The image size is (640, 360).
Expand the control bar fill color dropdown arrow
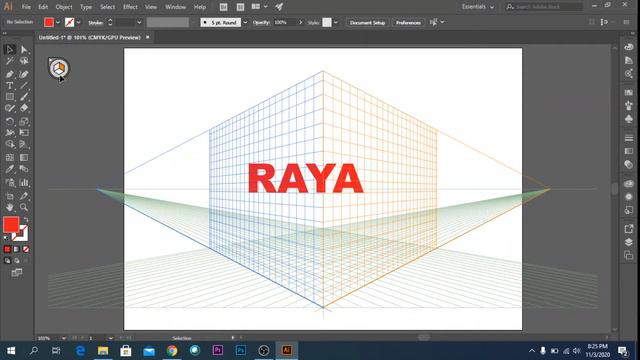point(58,22)
